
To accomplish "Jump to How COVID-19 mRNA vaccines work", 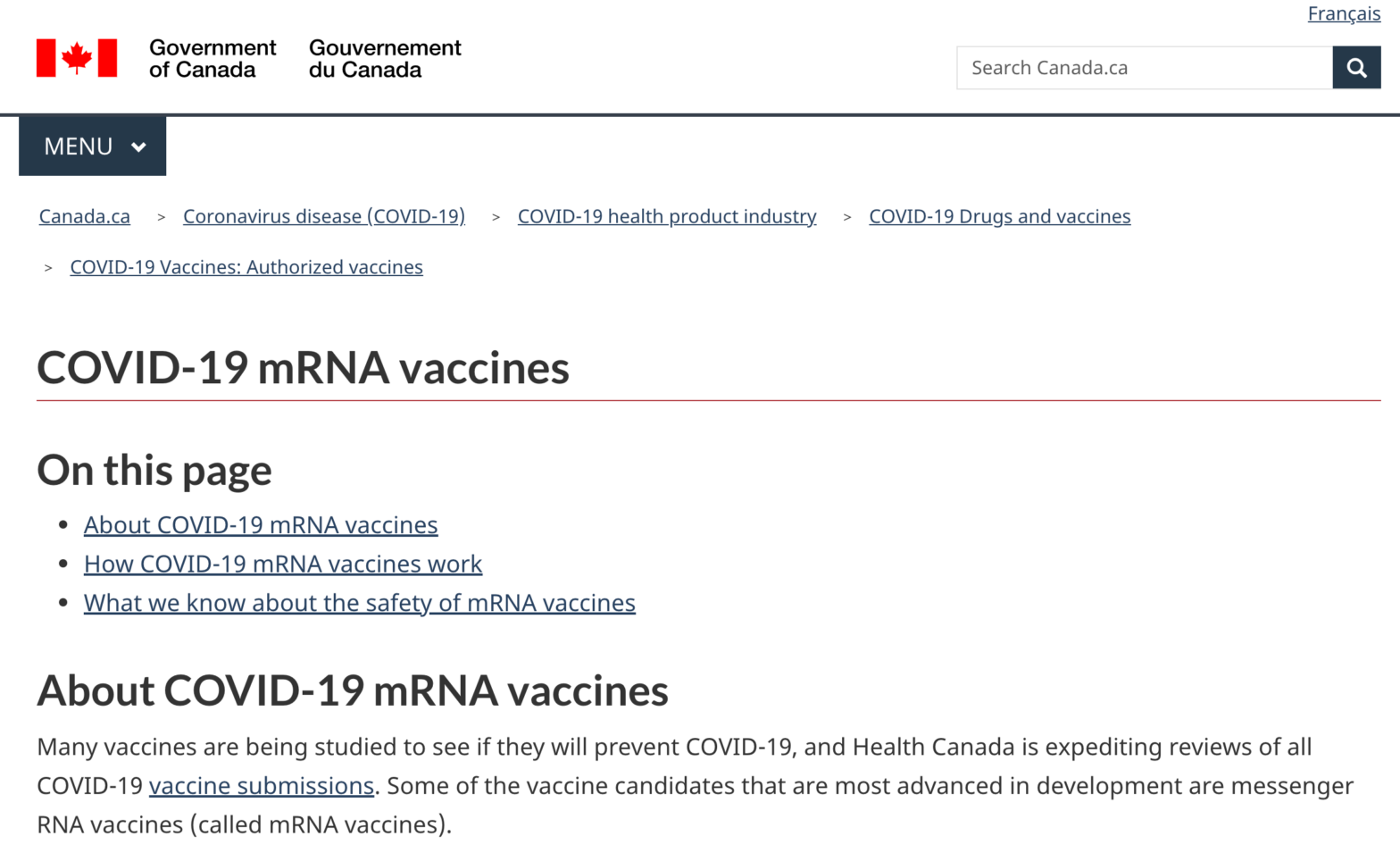I will (x=283, y=564).
